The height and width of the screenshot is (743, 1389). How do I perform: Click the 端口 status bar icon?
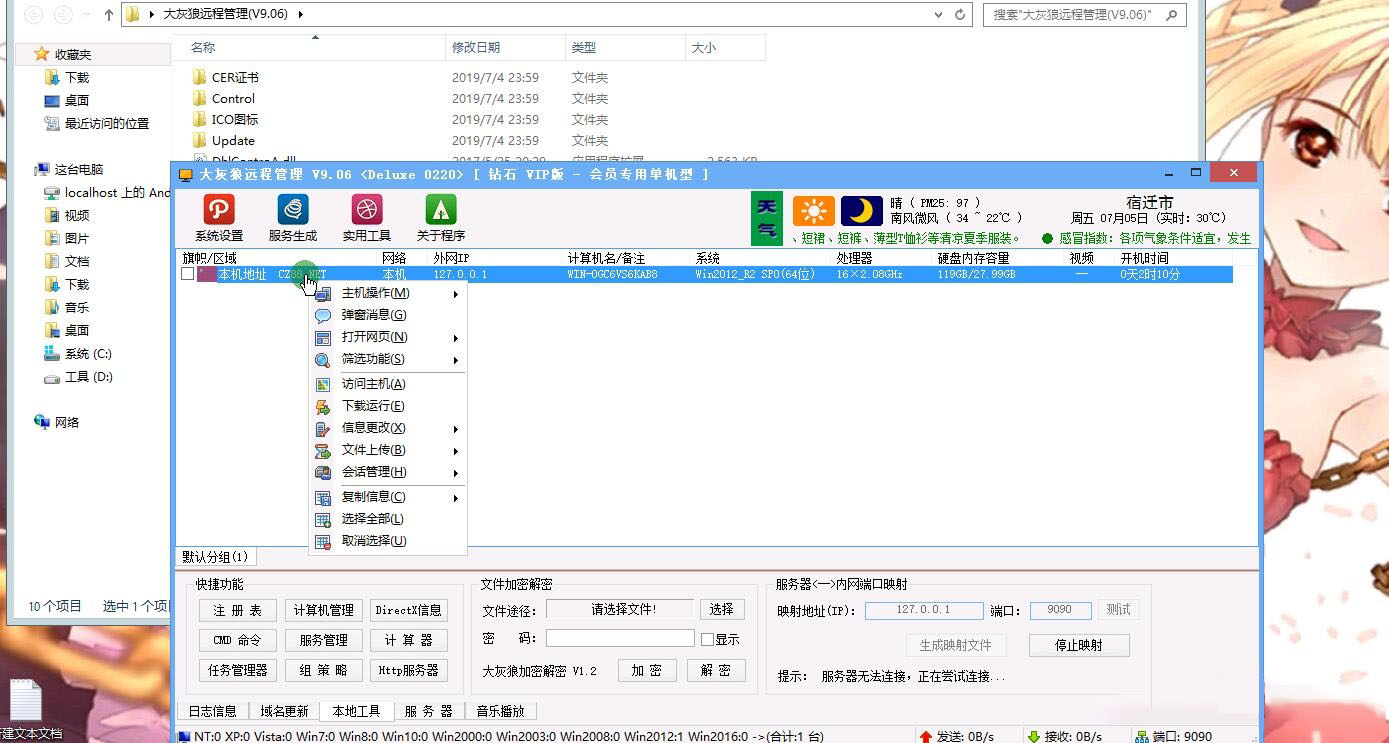click(1142, 737)
